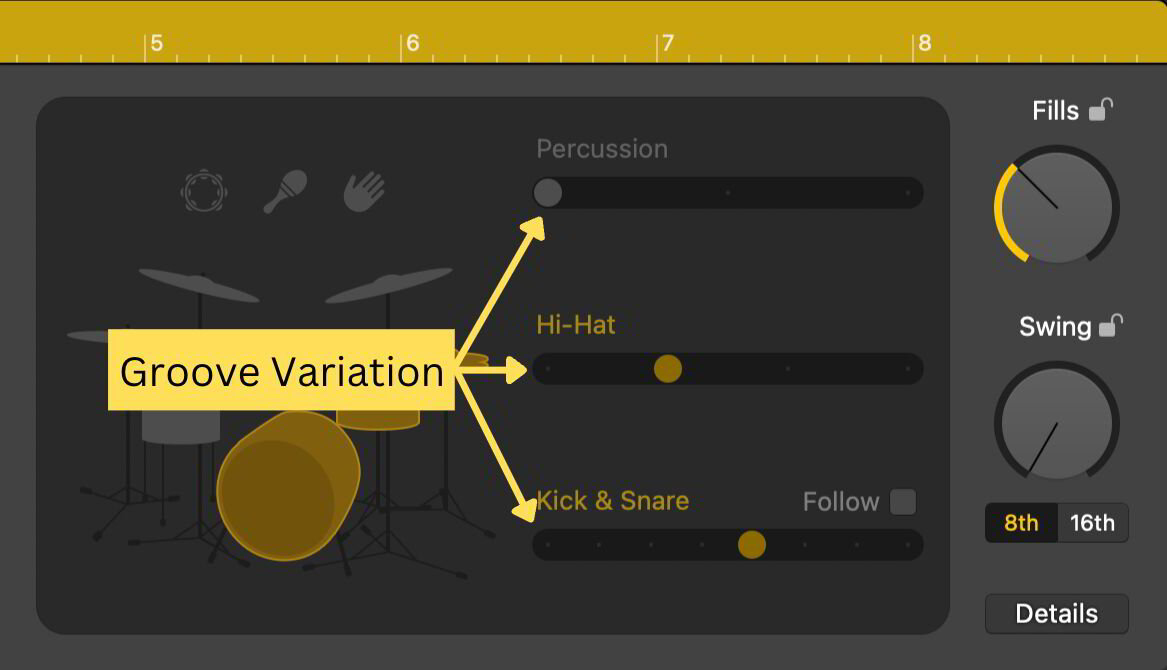Adjust the Swing knob

click(x=1056, y=423)
